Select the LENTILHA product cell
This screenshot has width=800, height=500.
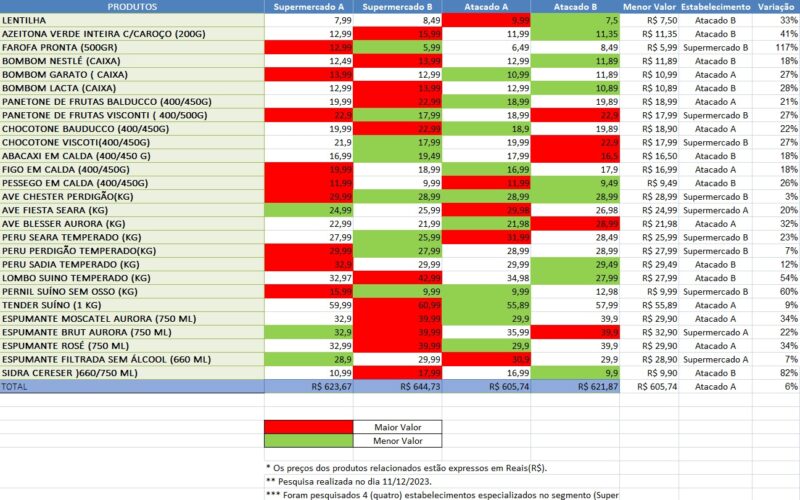coord(132,20)
